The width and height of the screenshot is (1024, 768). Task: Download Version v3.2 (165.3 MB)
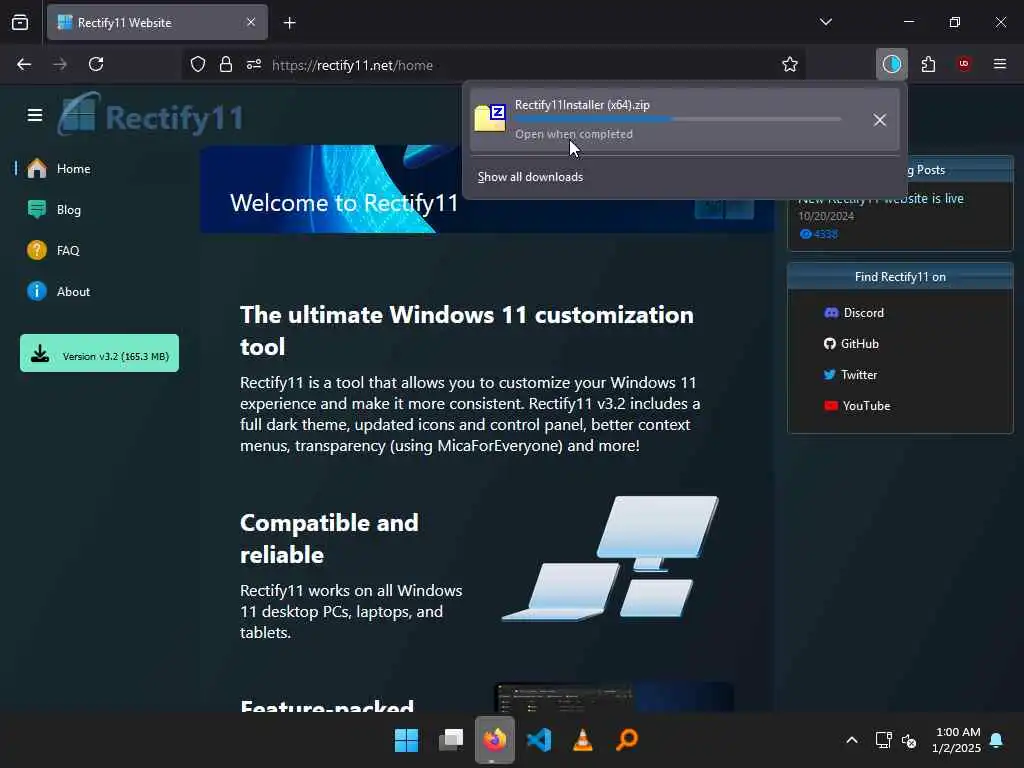coord(99,353)
